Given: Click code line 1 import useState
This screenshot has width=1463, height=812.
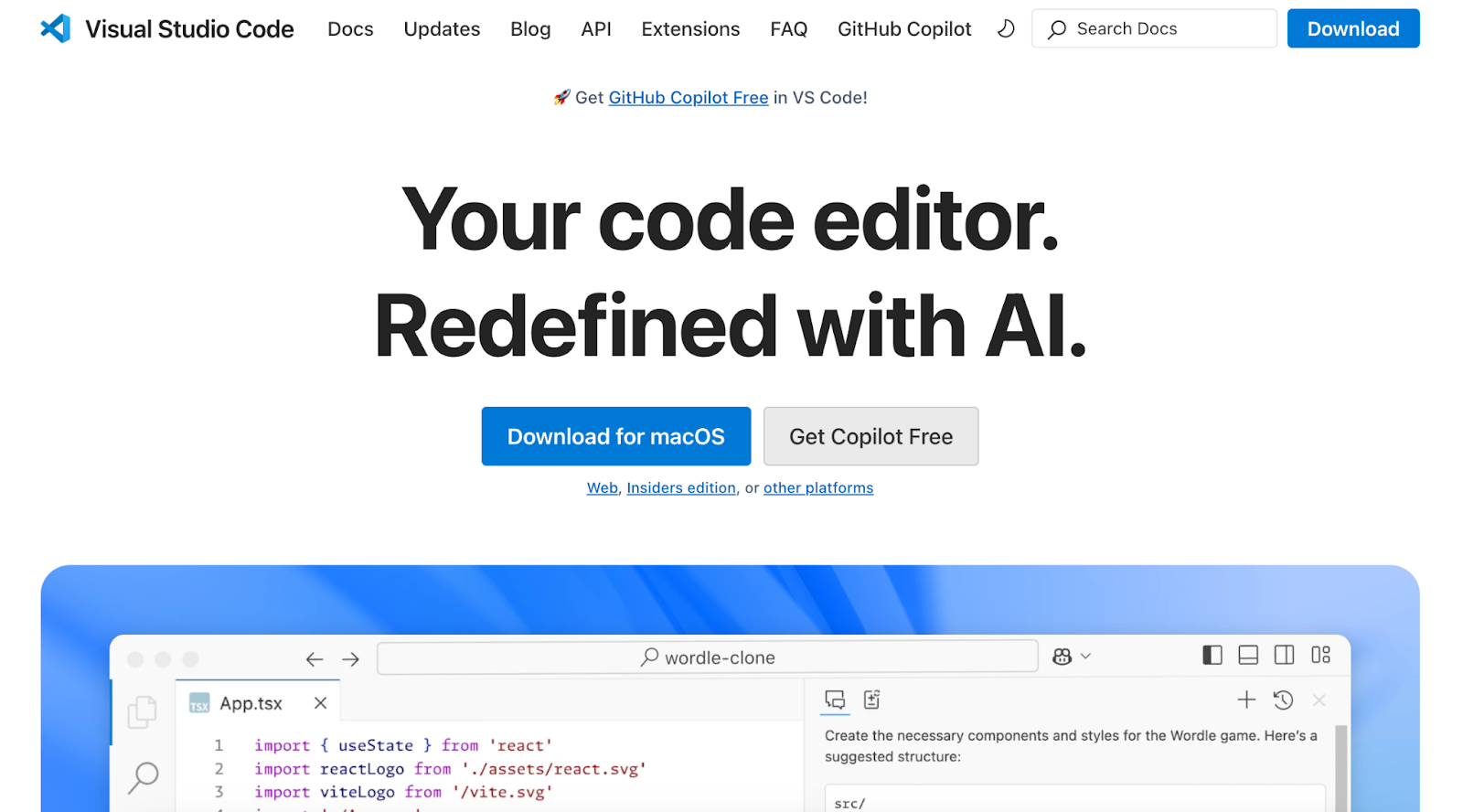Looking at the screenshot, I should pyautogui.click(x=402, y=745).
